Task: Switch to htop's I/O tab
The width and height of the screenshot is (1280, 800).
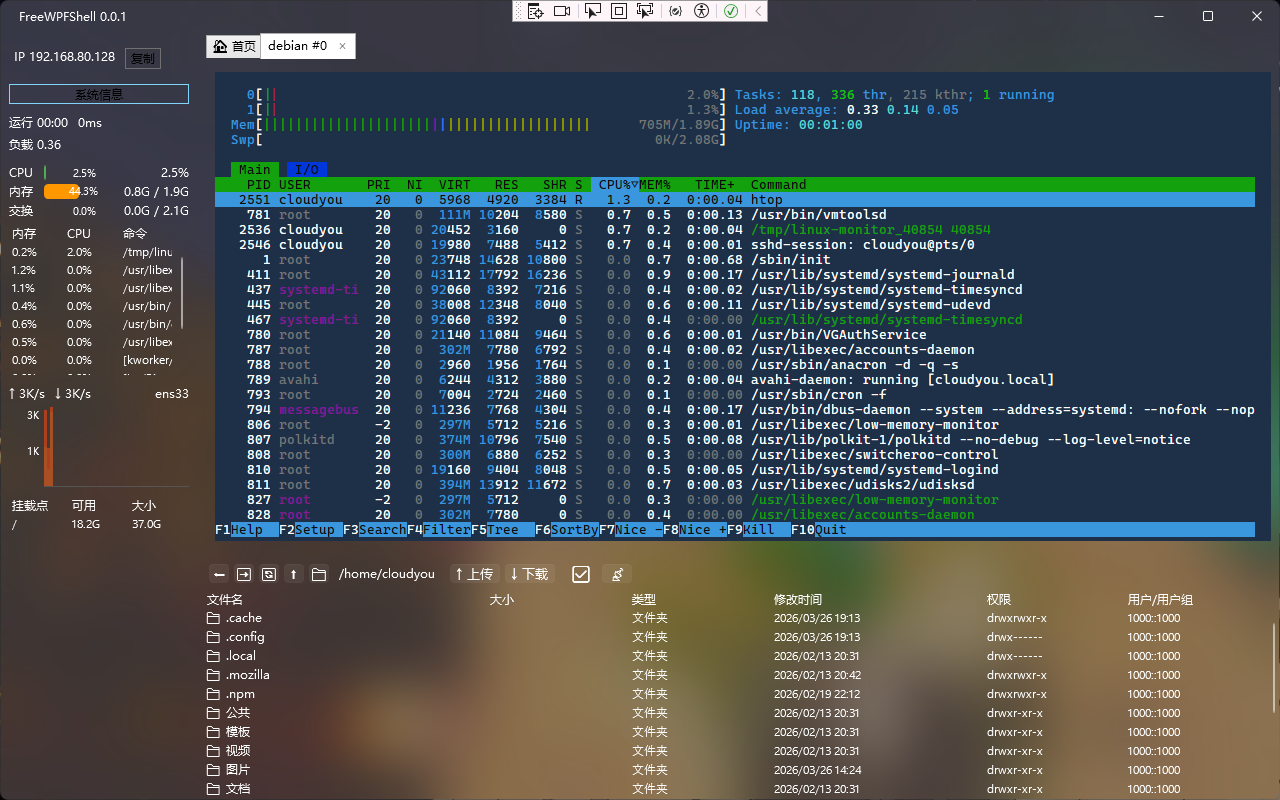Action: point(307,170)
